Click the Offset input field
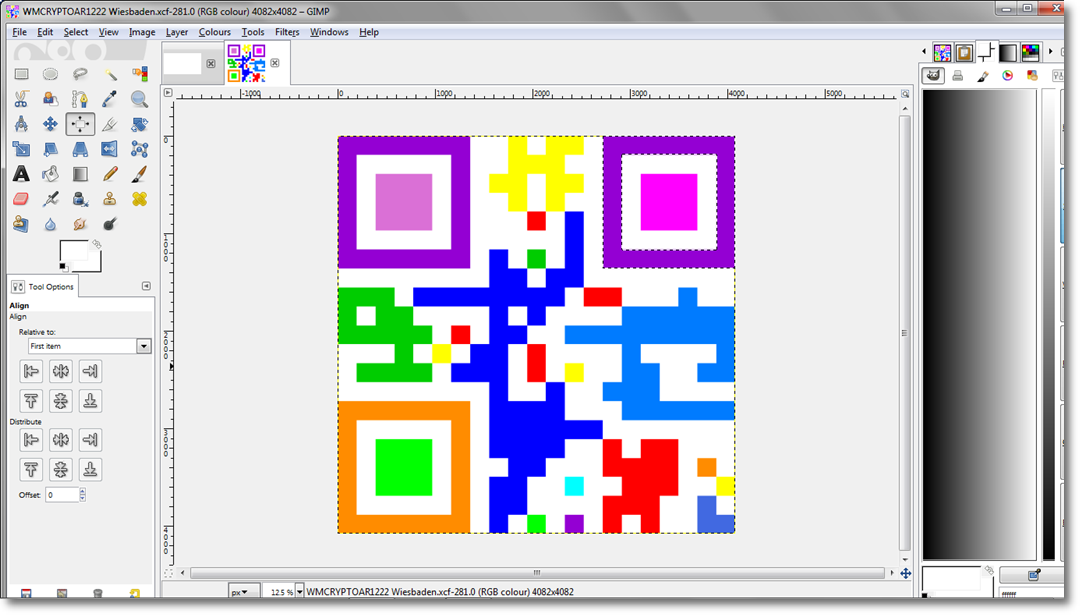This screenshot has width=1080, height=615. [62, 494]
